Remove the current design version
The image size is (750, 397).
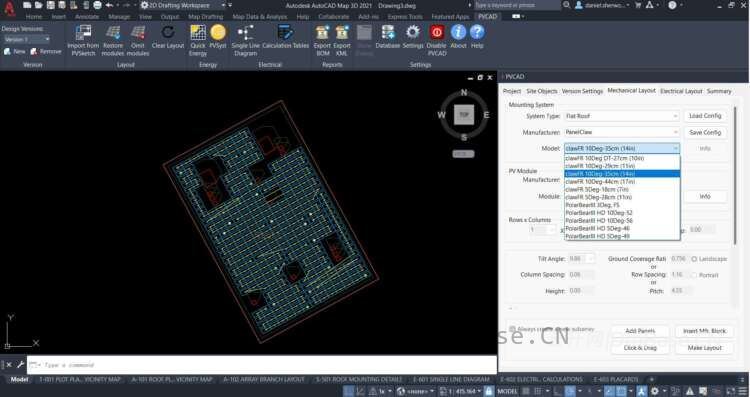coord(46,51)
